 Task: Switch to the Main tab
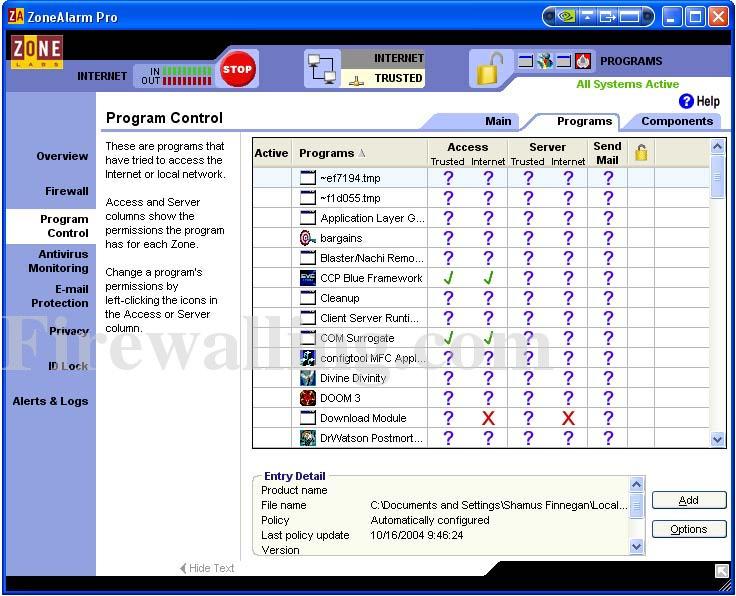click(x=498, y=121)
